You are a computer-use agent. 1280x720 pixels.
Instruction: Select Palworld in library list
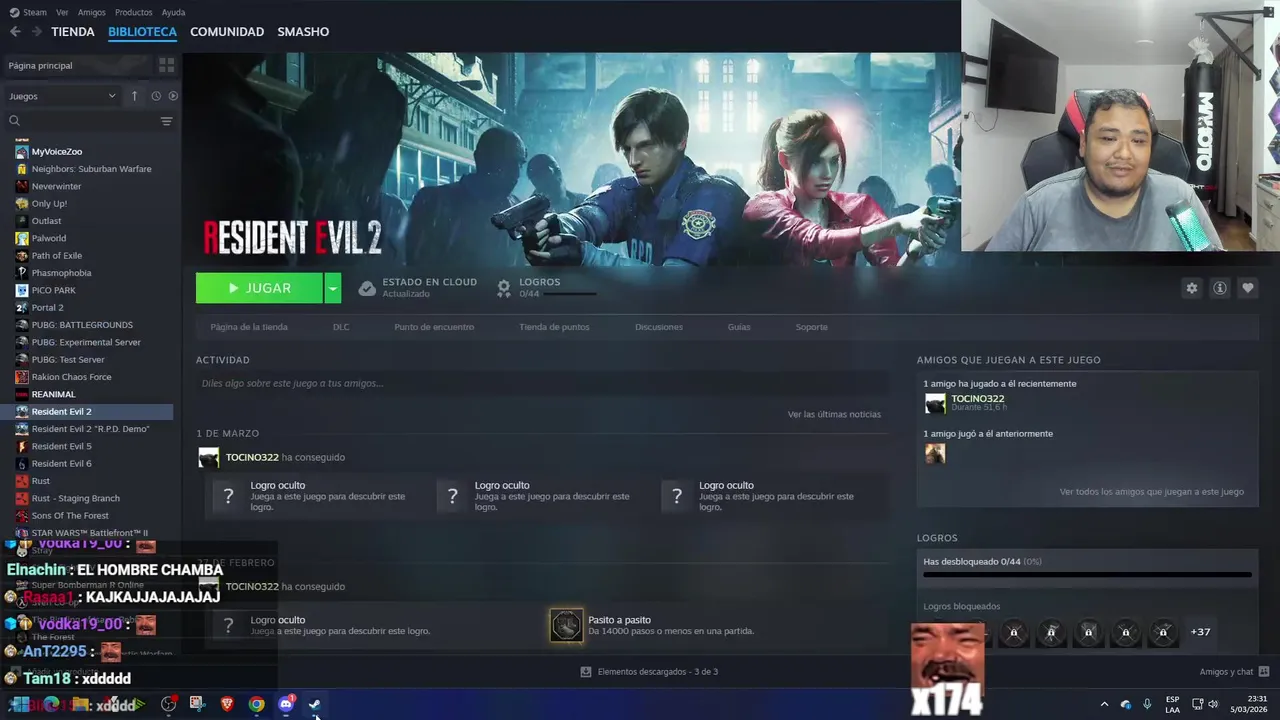pos(48,238)
